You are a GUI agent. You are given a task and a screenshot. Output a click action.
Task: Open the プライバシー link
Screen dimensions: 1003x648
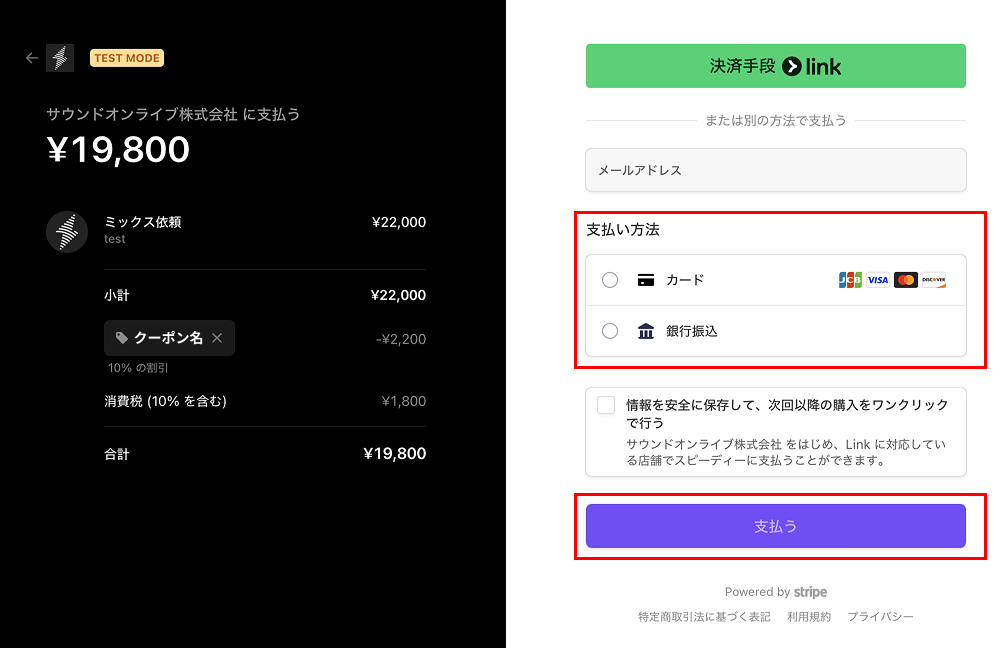(880, 617)
